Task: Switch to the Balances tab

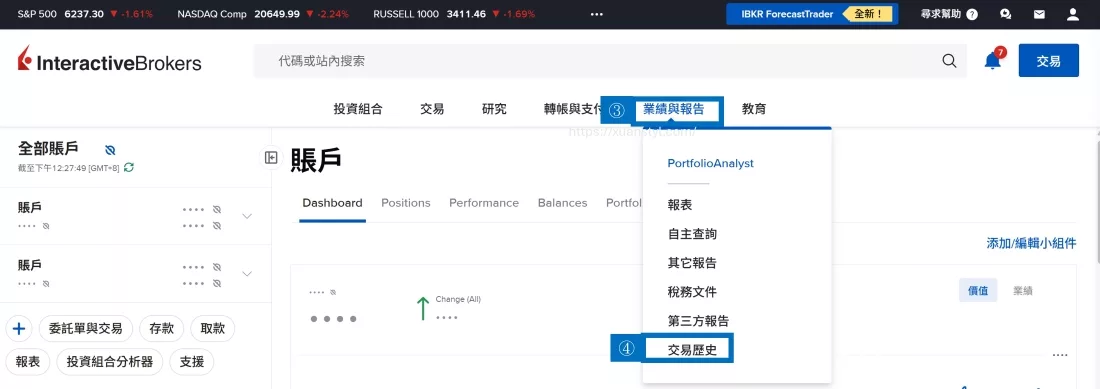Action: 563,203
